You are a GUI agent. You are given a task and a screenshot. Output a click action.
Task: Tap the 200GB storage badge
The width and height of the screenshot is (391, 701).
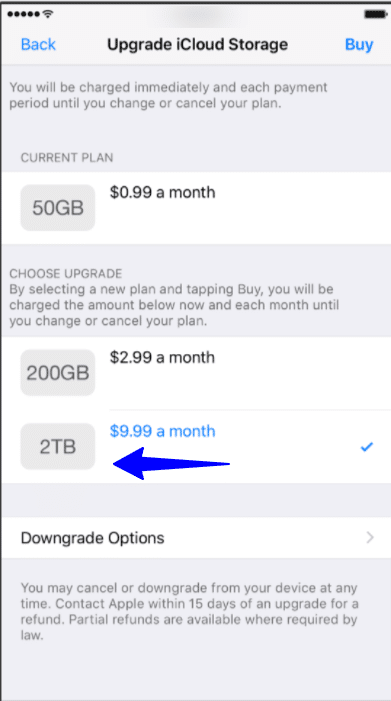[58, 373]
